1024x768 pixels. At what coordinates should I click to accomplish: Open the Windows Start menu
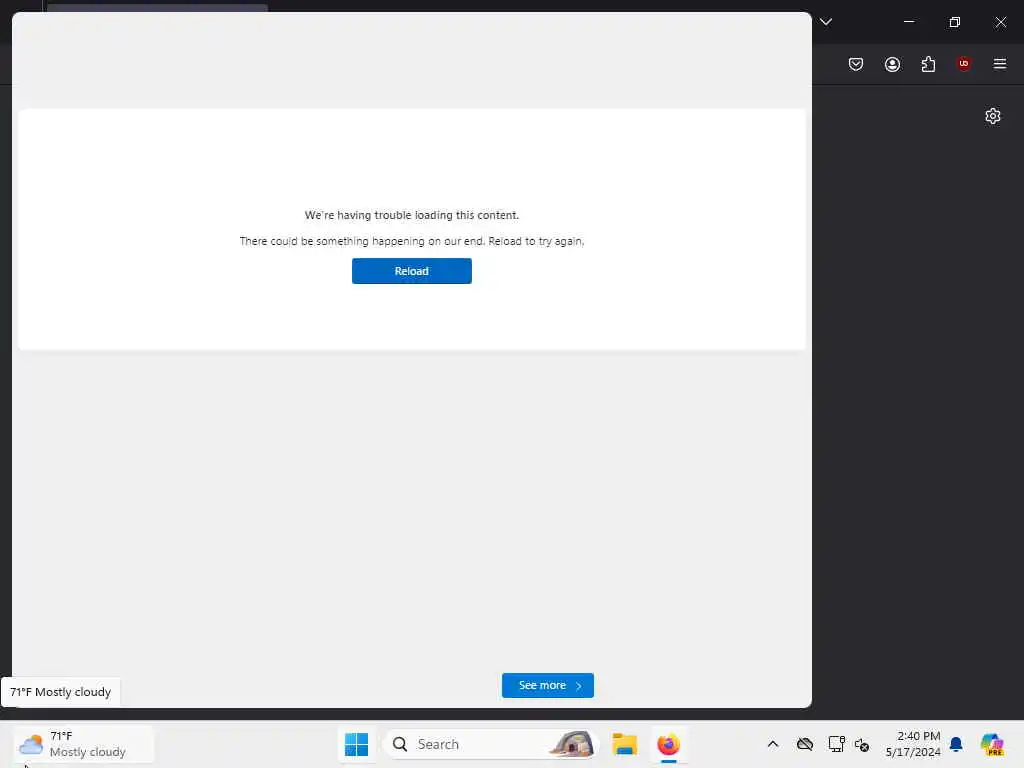click(x=356, y=744)
